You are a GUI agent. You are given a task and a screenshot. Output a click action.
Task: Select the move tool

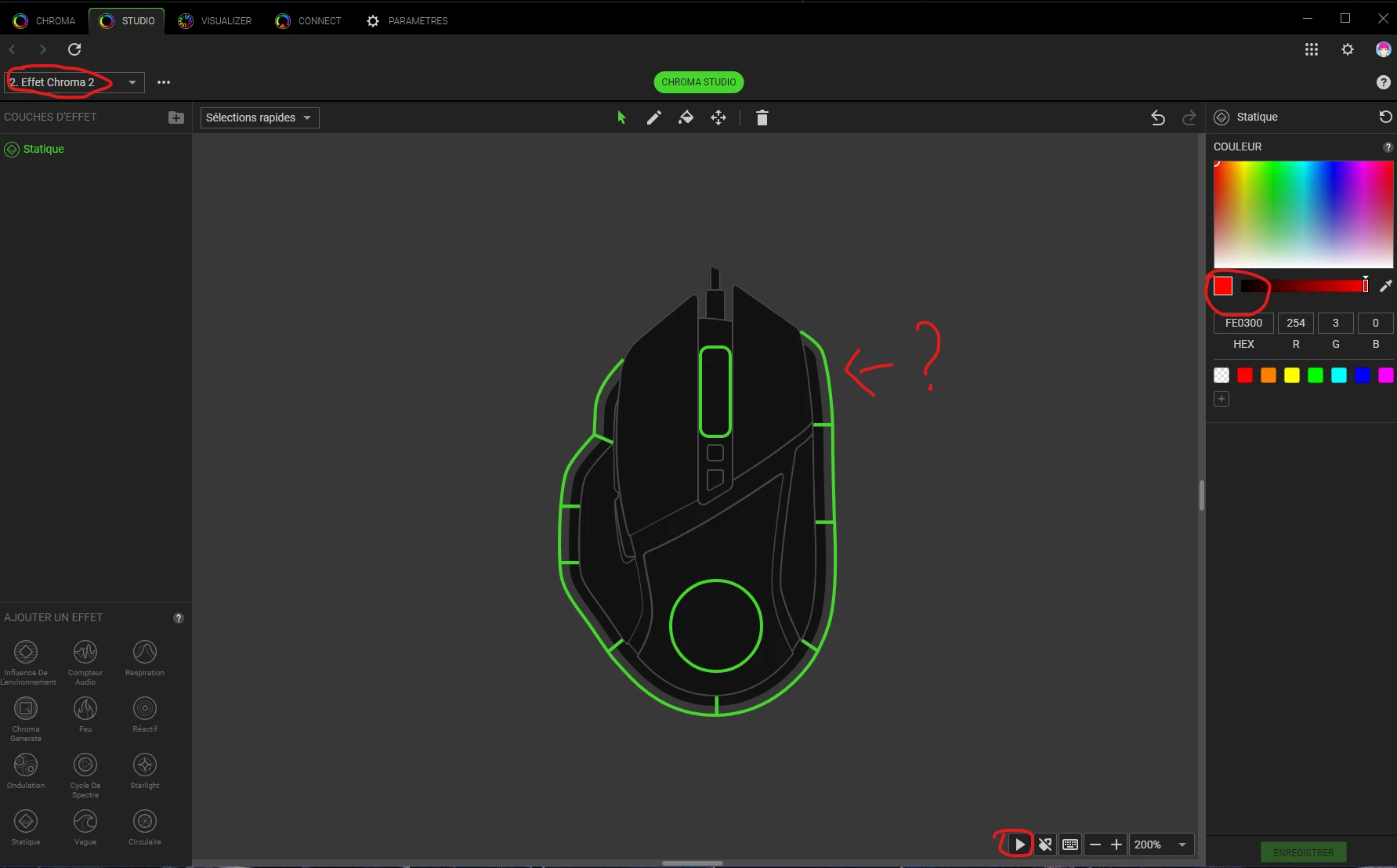[718, 118]
